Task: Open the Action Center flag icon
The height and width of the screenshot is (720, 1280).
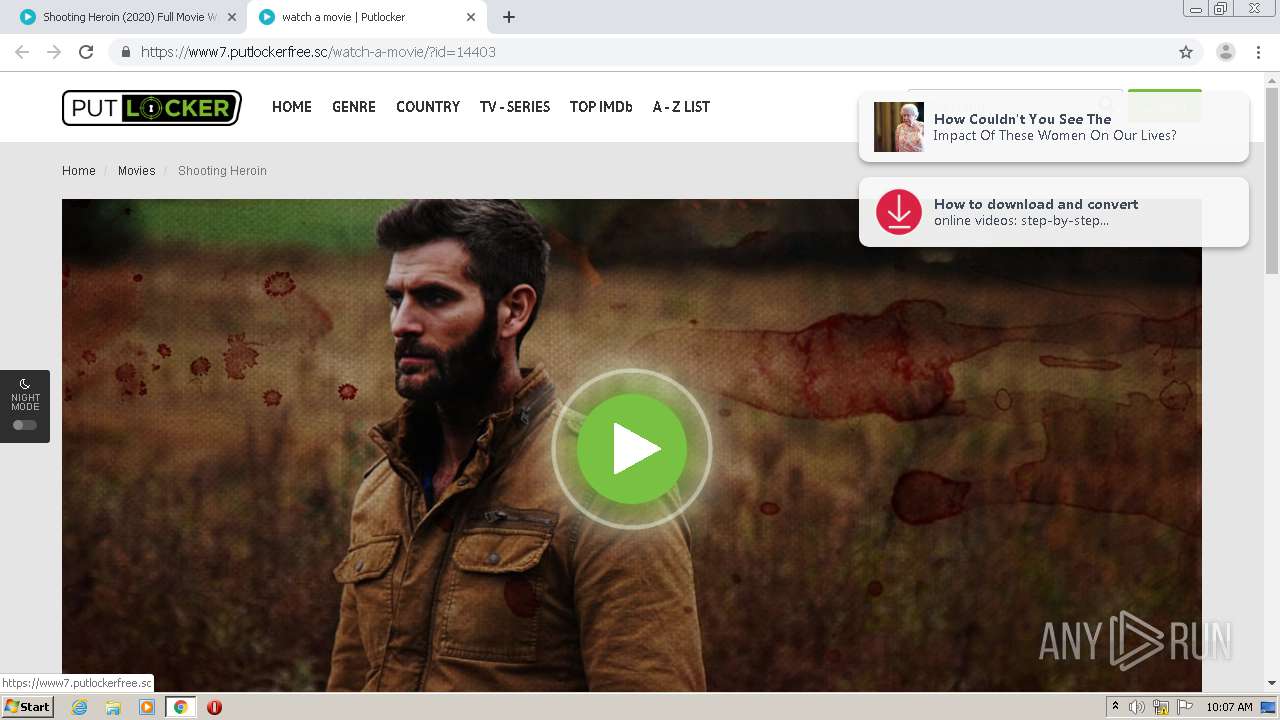Action: point(1185,707)
